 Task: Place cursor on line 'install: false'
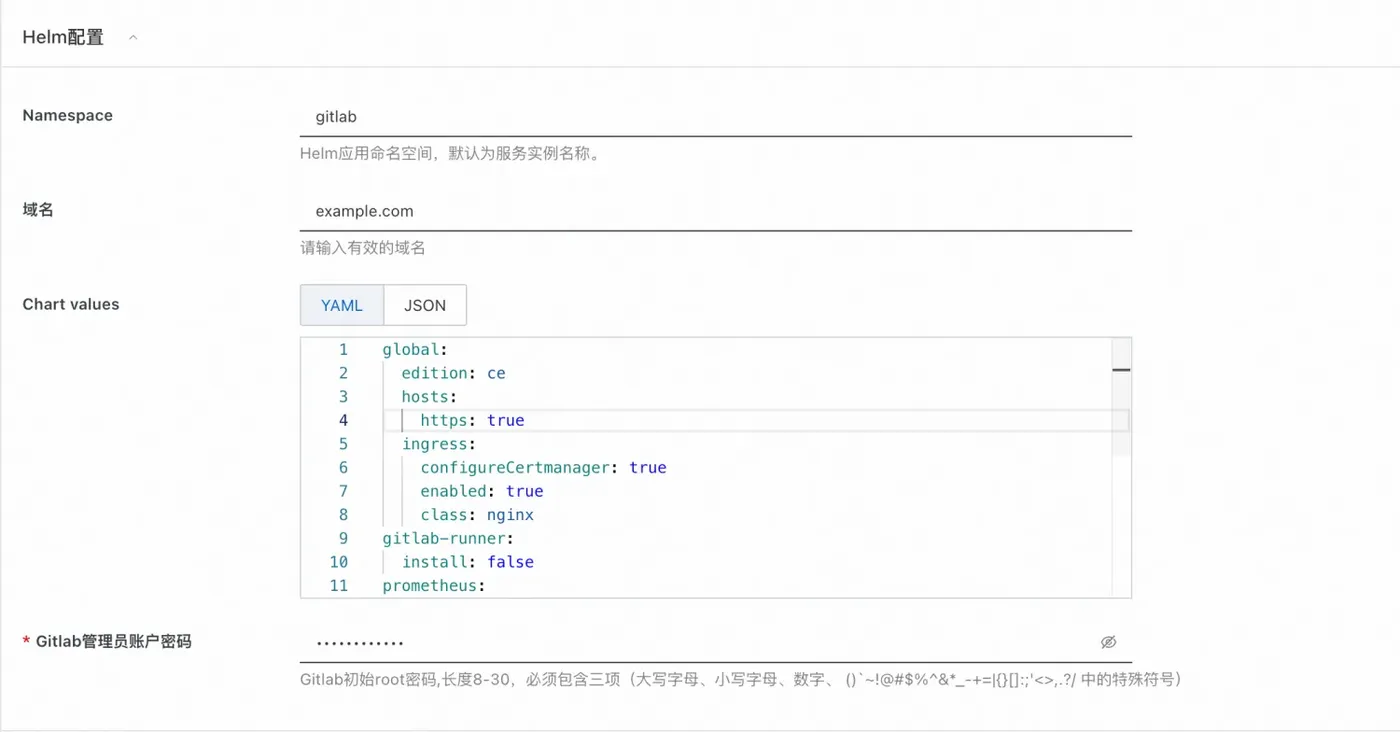coord(468,562)
